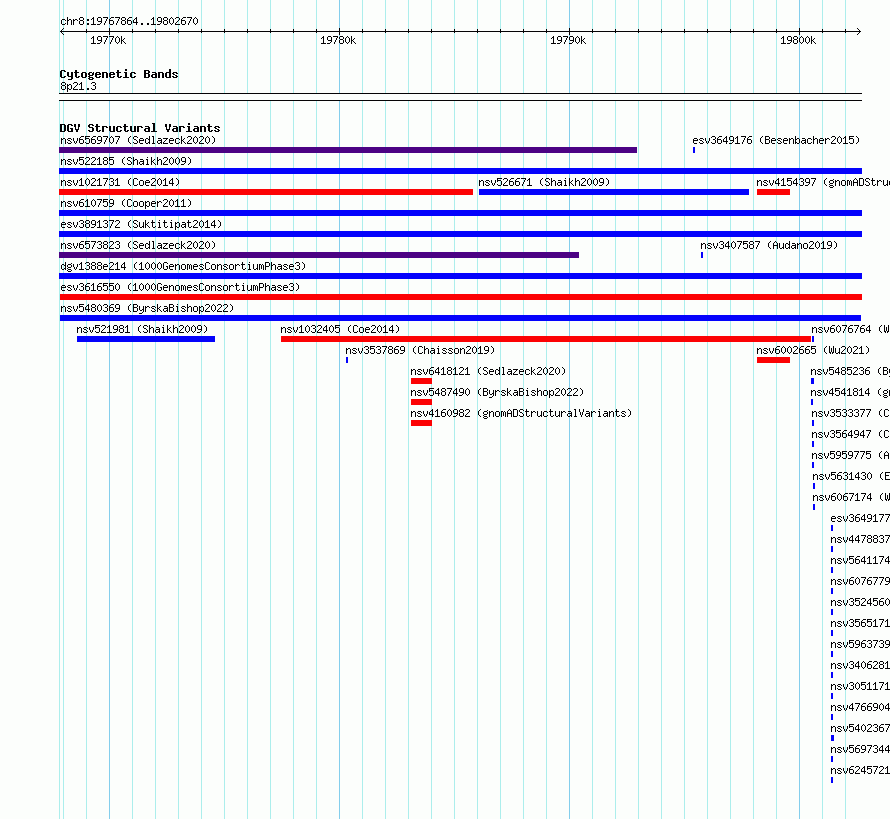This screenshot has height=819, width=890.
Task: Select the red nsv1032405 (Coe2014) bar
Action: pyautogui.click(x=546, y=339)
